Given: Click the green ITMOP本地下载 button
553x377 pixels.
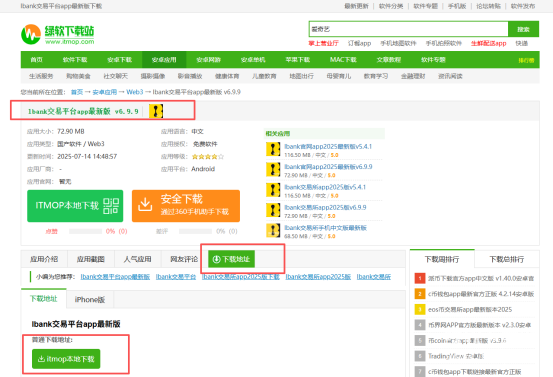Looking at the screenshot, I should (x=75, y=206).
